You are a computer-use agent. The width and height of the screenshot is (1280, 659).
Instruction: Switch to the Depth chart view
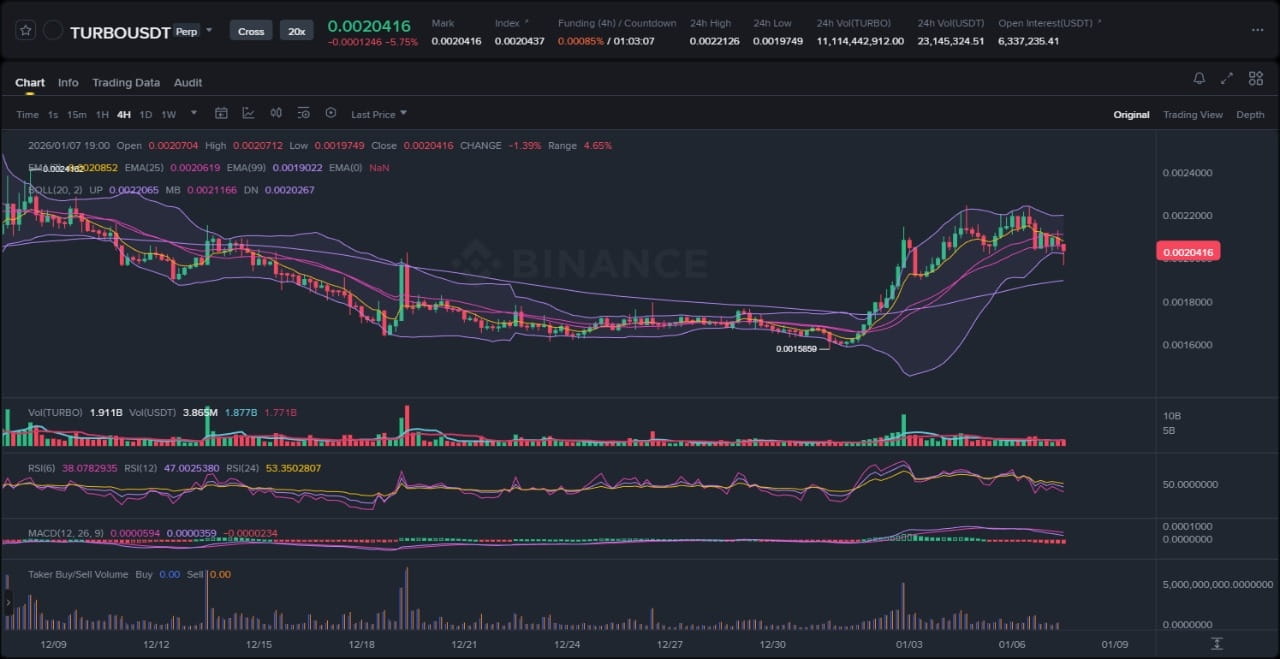pyautogui.click(x=1250, y=115)
